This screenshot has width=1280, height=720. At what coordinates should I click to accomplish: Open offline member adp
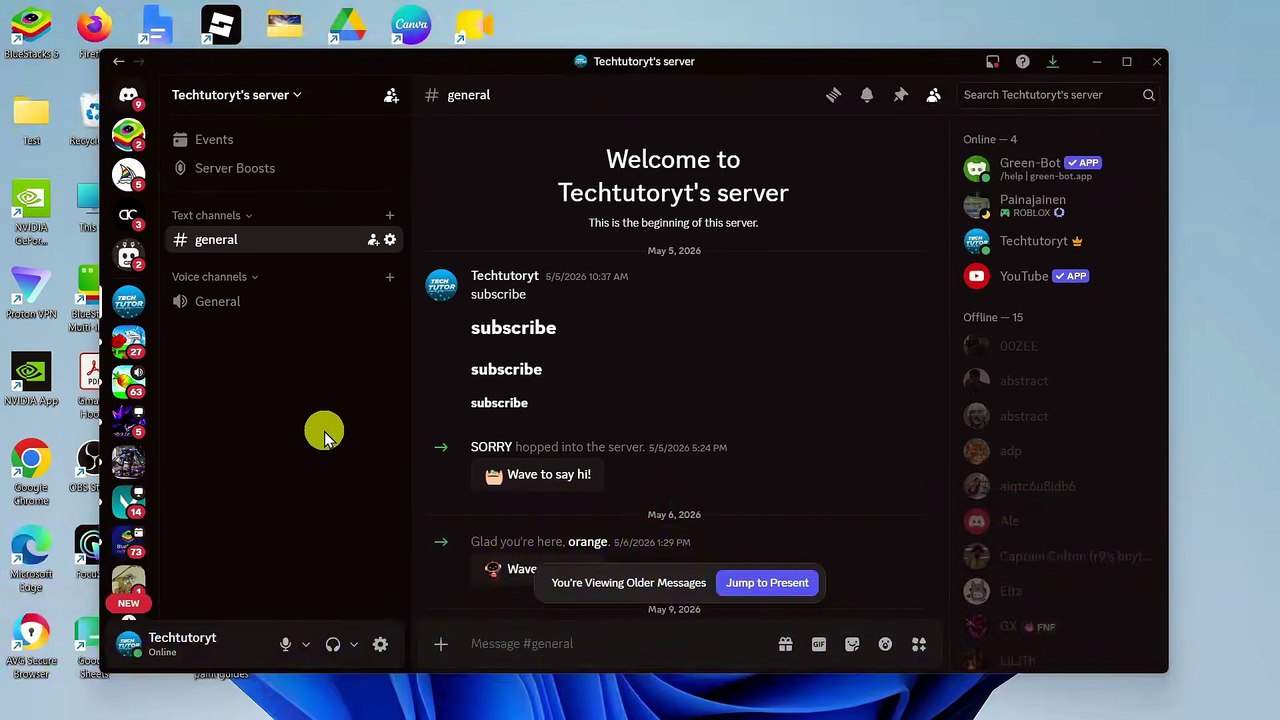[x=1058, y=451]
